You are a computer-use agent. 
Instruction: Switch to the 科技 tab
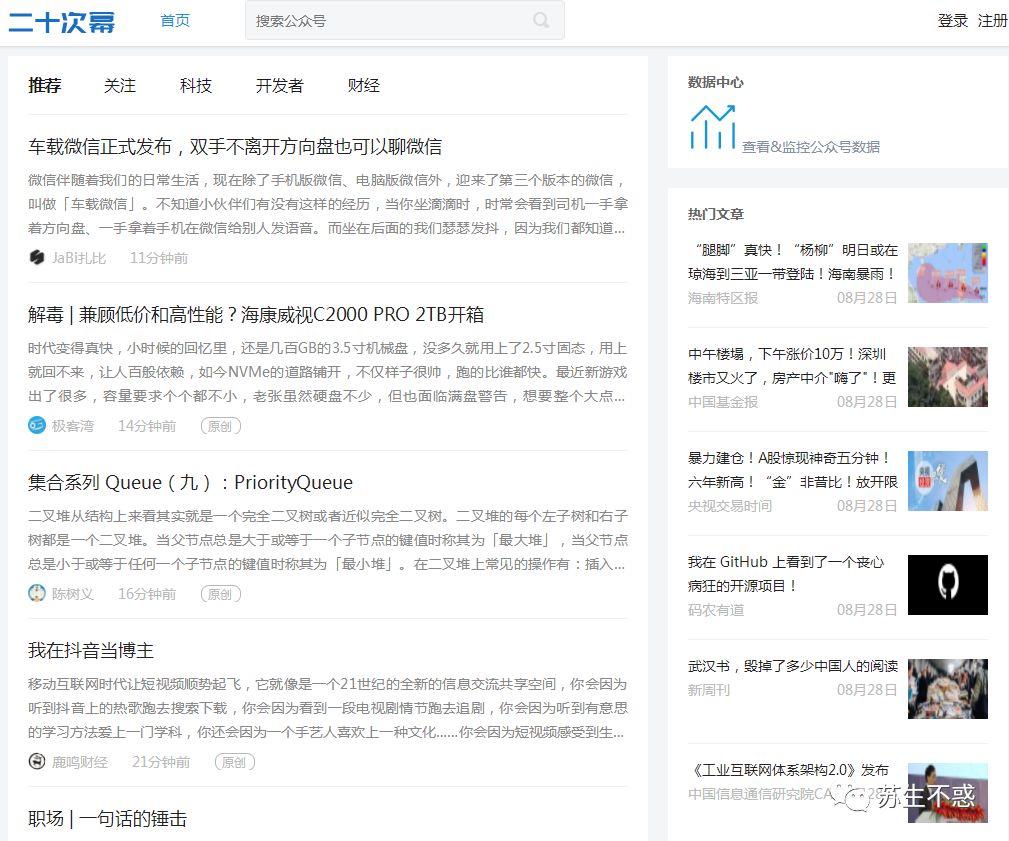(196, 85)
